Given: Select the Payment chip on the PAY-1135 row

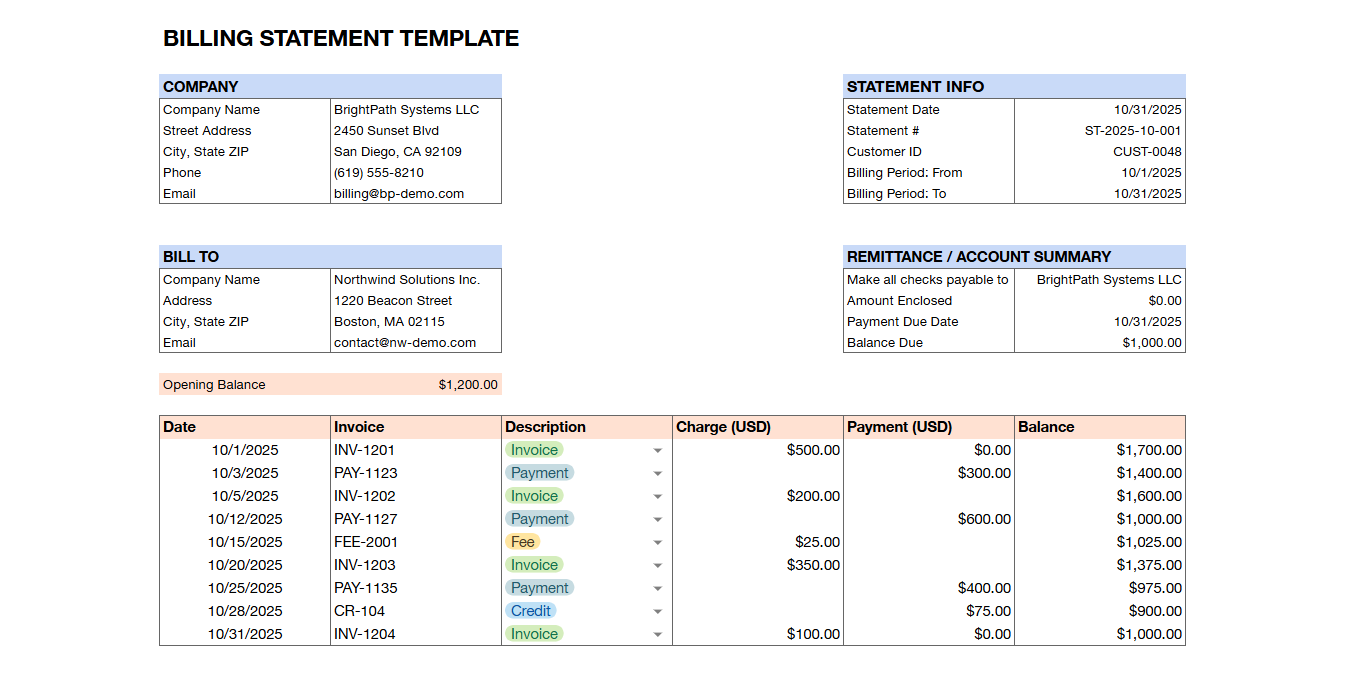Looking at the screenshot, I should (539, 588).
